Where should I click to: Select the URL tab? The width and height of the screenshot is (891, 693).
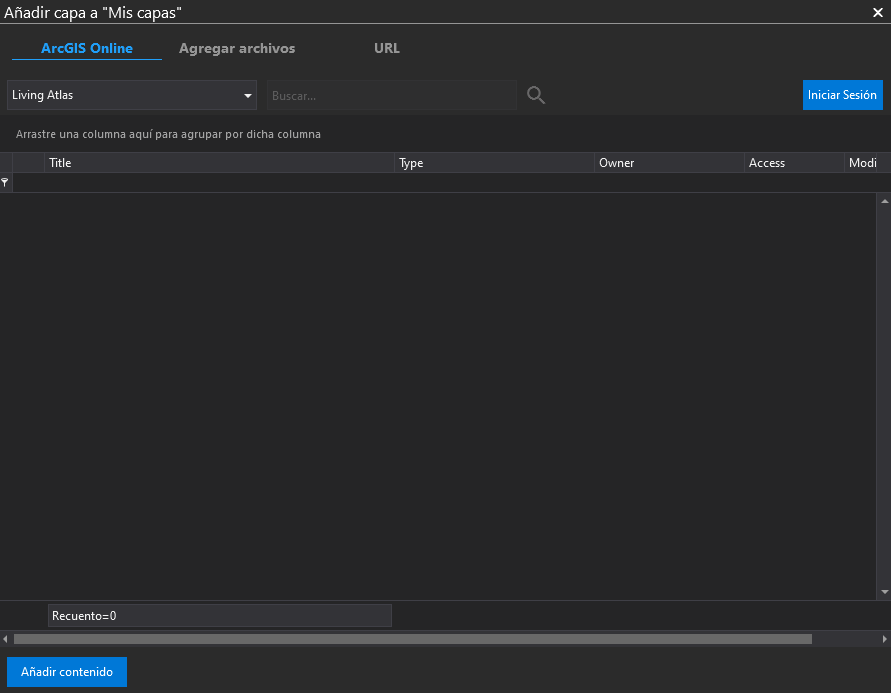coord(387,48)
